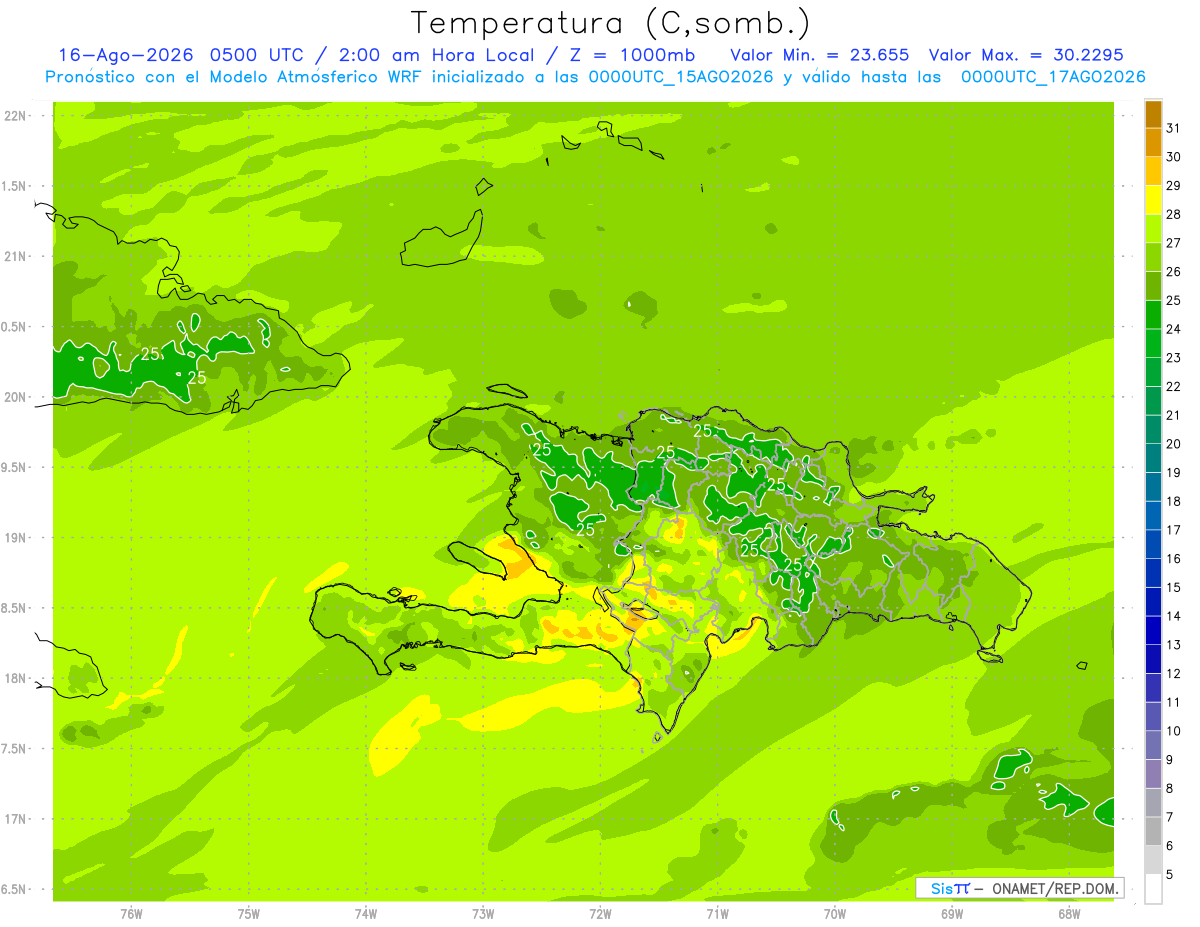Click the "18N" latitude label
Viewport: 1200px width, 927px height.
pos(15,679)
